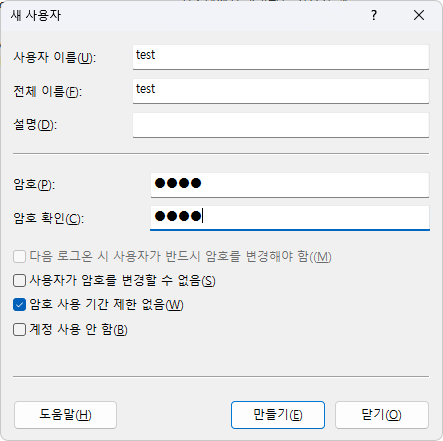Click the 암호 확인(C): label
The height and width of the screenshot is (441, 443).
(x=49, y=219)
